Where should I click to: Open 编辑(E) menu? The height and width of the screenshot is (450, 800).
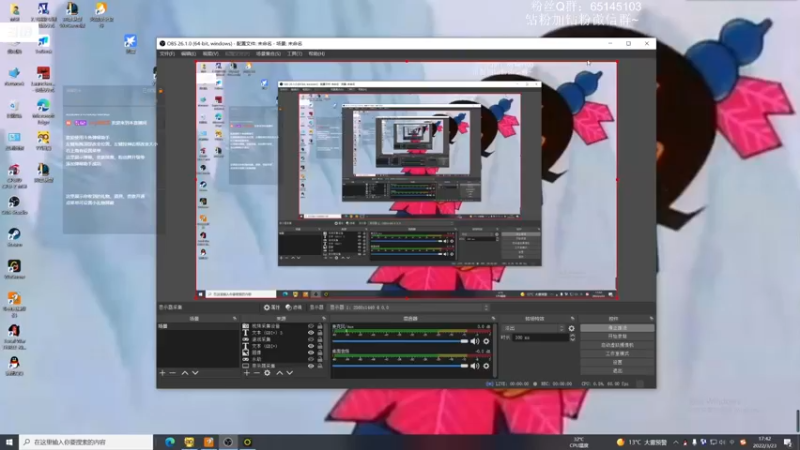click(x=188, y=54)
